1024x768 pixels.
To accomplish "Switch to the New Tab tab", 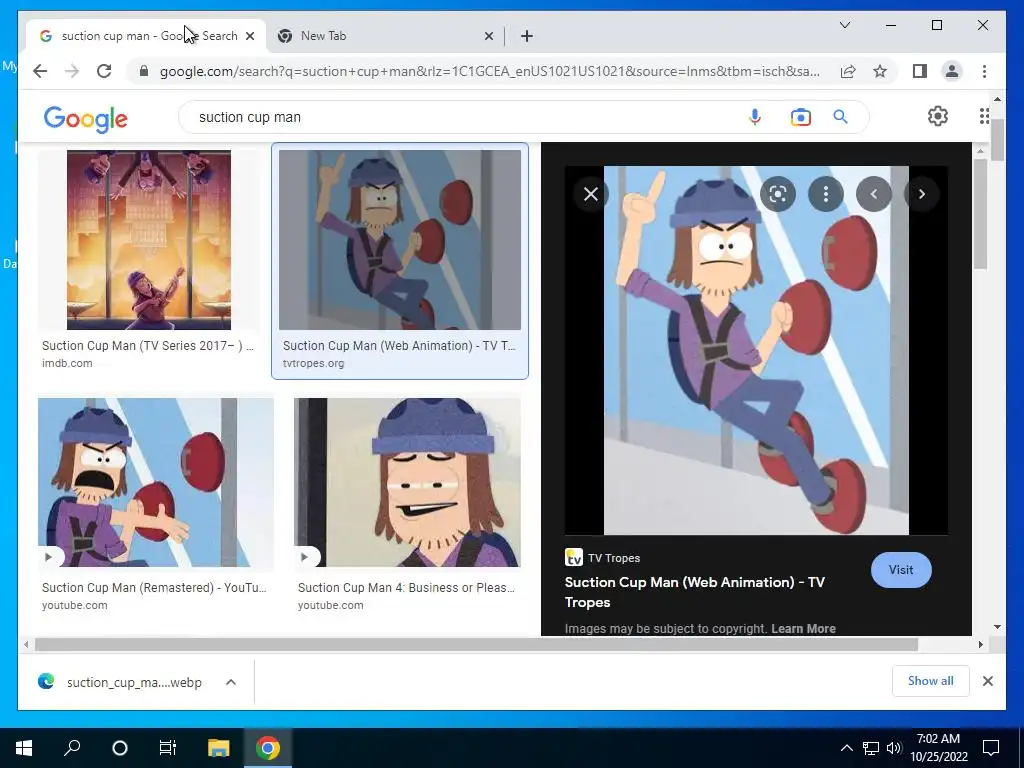I will pos(385,36).
